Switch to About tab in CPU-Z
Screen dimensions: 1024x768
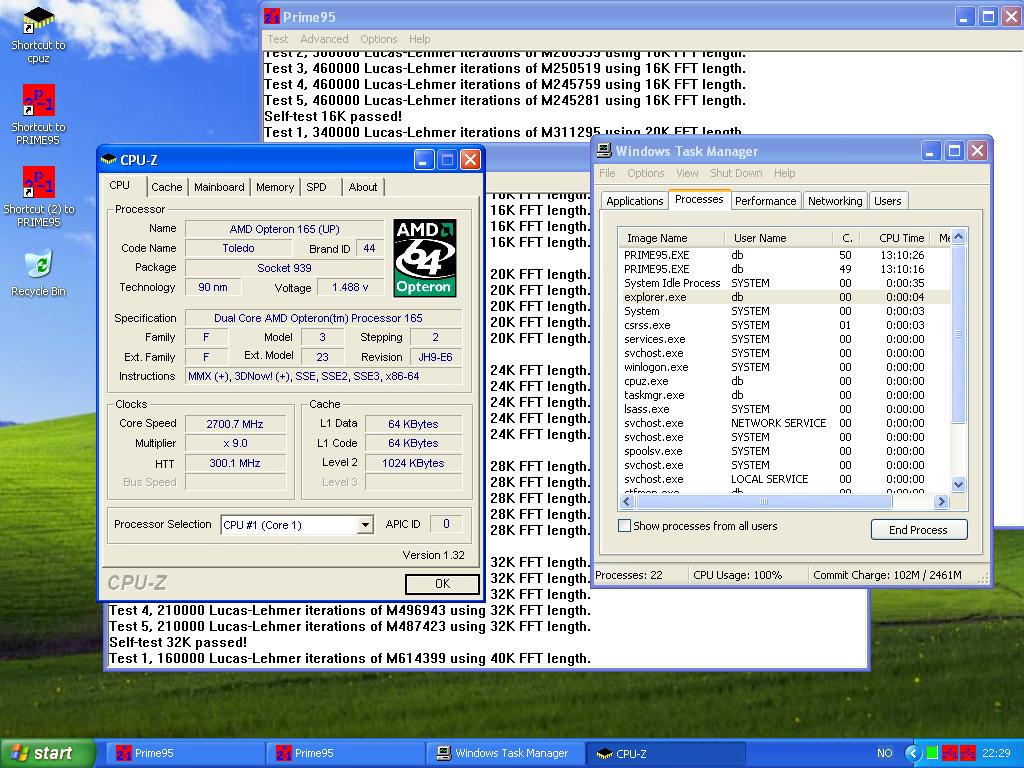362,187
